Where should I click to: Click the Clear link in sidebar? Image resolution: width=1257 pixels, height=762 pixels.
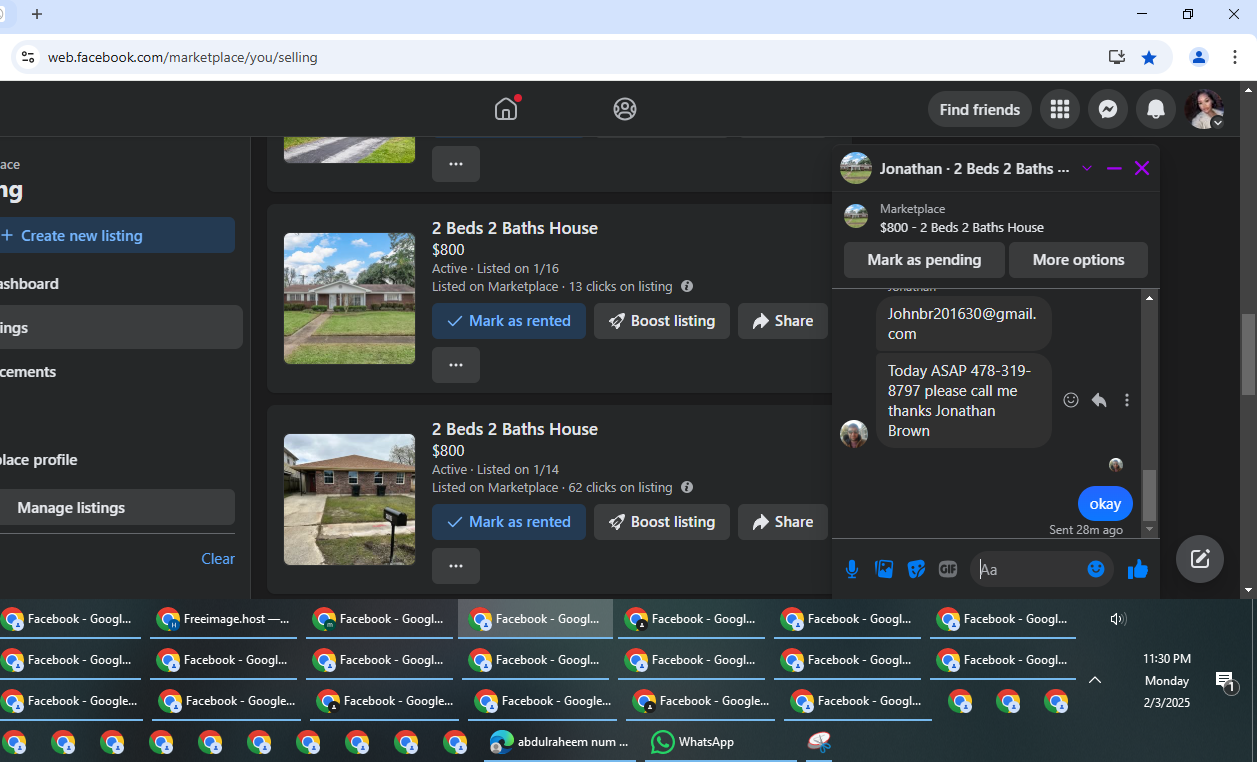coord(218,558)
